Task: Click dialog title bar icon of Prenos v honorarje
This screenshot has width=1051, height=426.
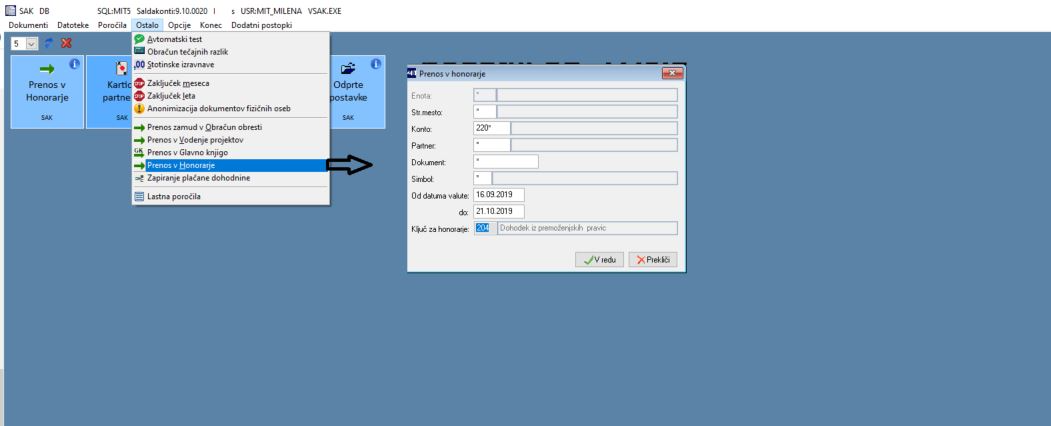Action: coord(412,74)
